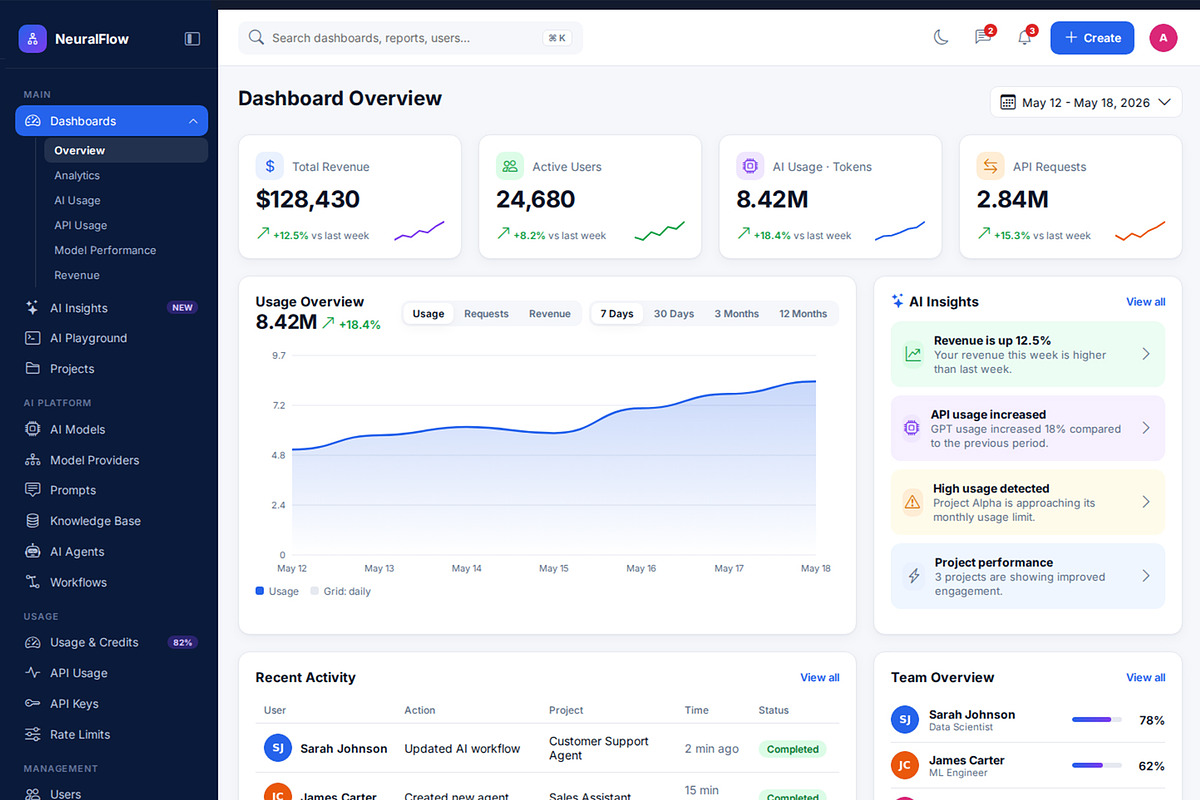Click James Carter's 62% progress bar
1200x800 pixels.
point(1097,766)
